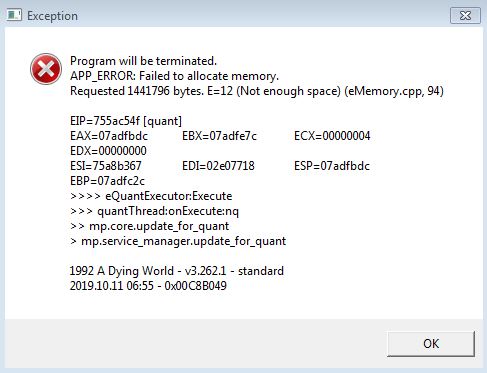Viewport: 487px width, 373px height.
Task: Click the OK button to dismiss
Action: 431,343
